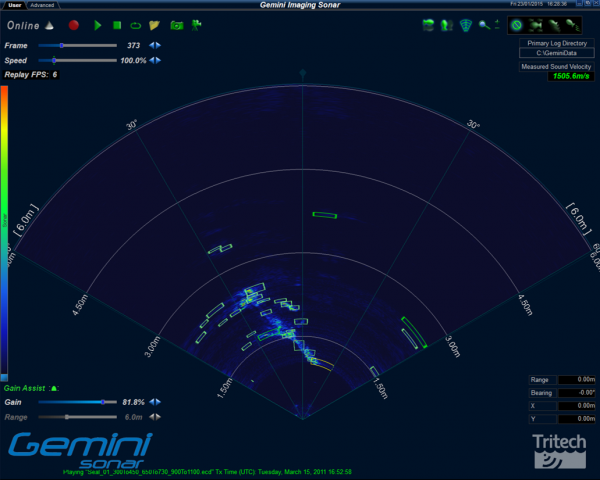Click the Gain slider handle
This screenshot has height=480, width=600.
pos(102,401)
